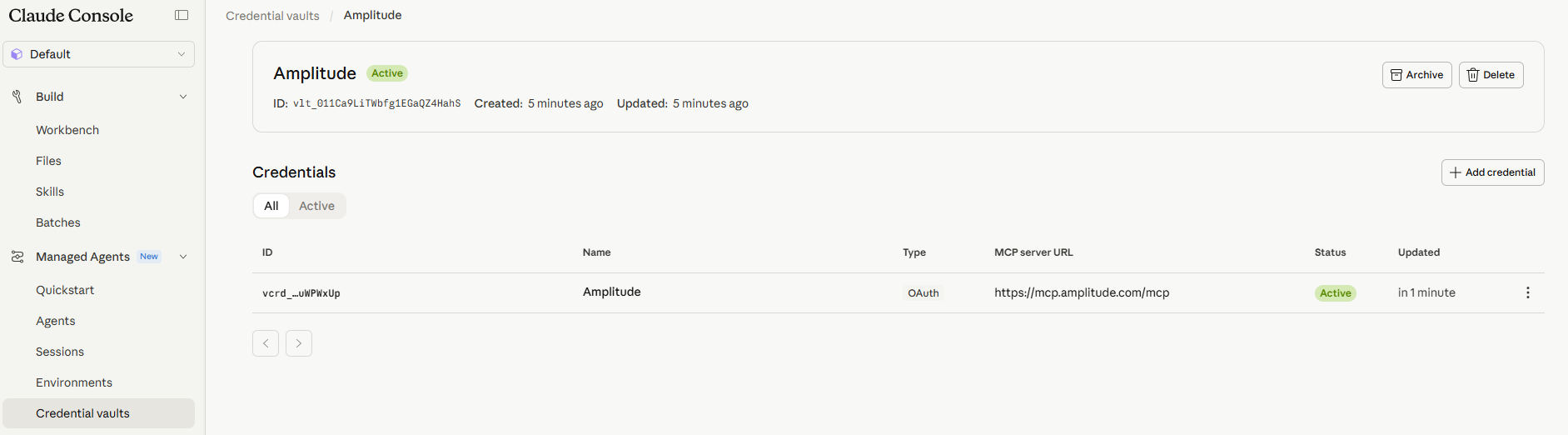
Task: Click the Updated 5 minutes ago text
Action: [683, 103]
